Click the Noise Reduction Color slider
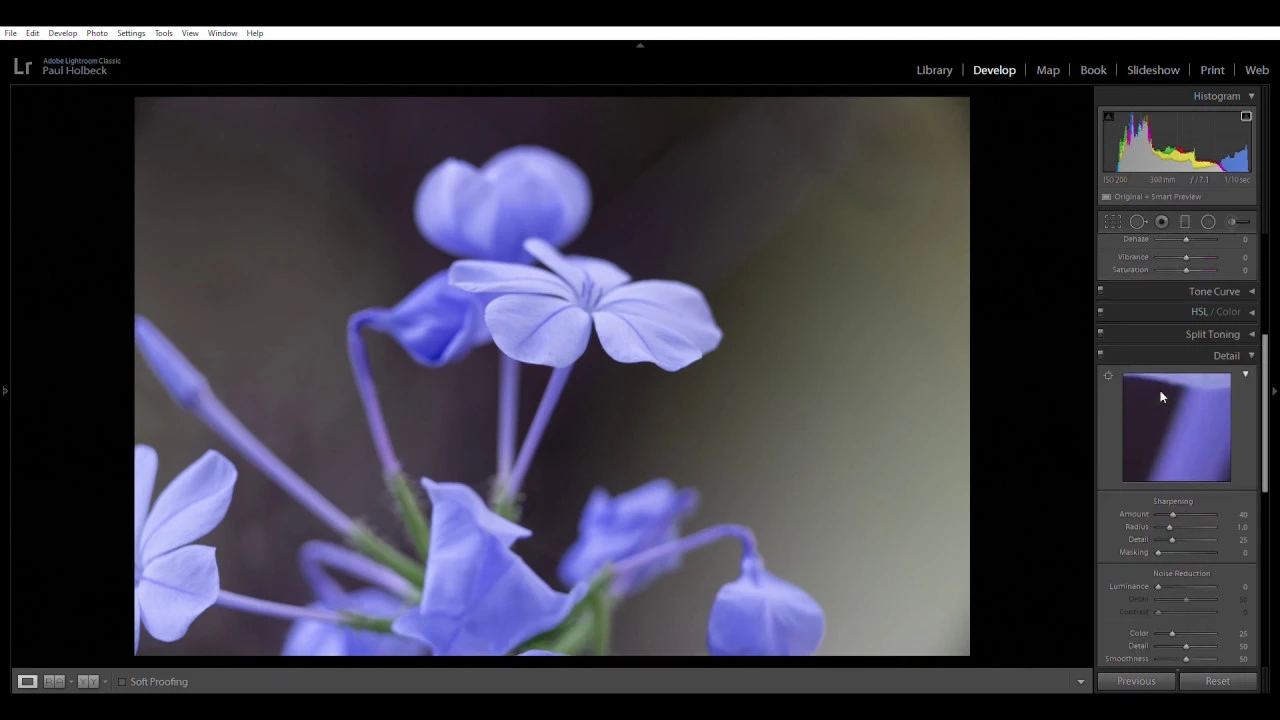This screenshot has height=720, width=1280. click(1186, 633)
